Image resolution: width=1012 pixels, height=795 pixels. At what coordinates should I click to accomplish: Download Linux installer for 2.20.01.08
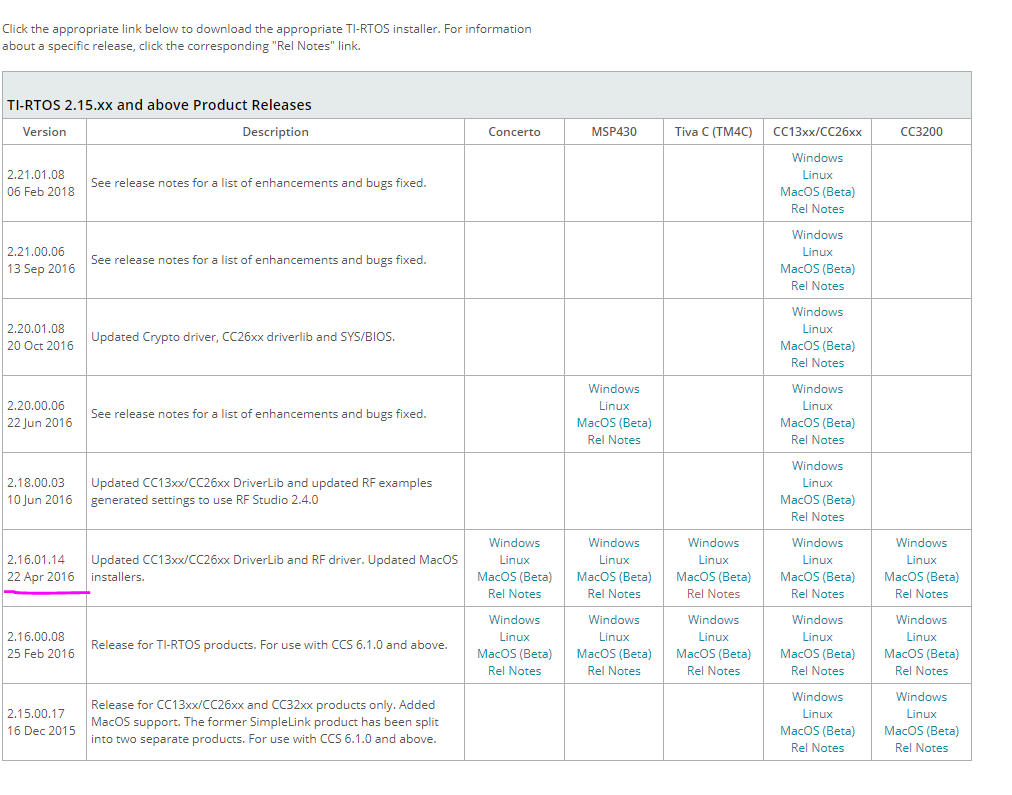coord(817,328)
